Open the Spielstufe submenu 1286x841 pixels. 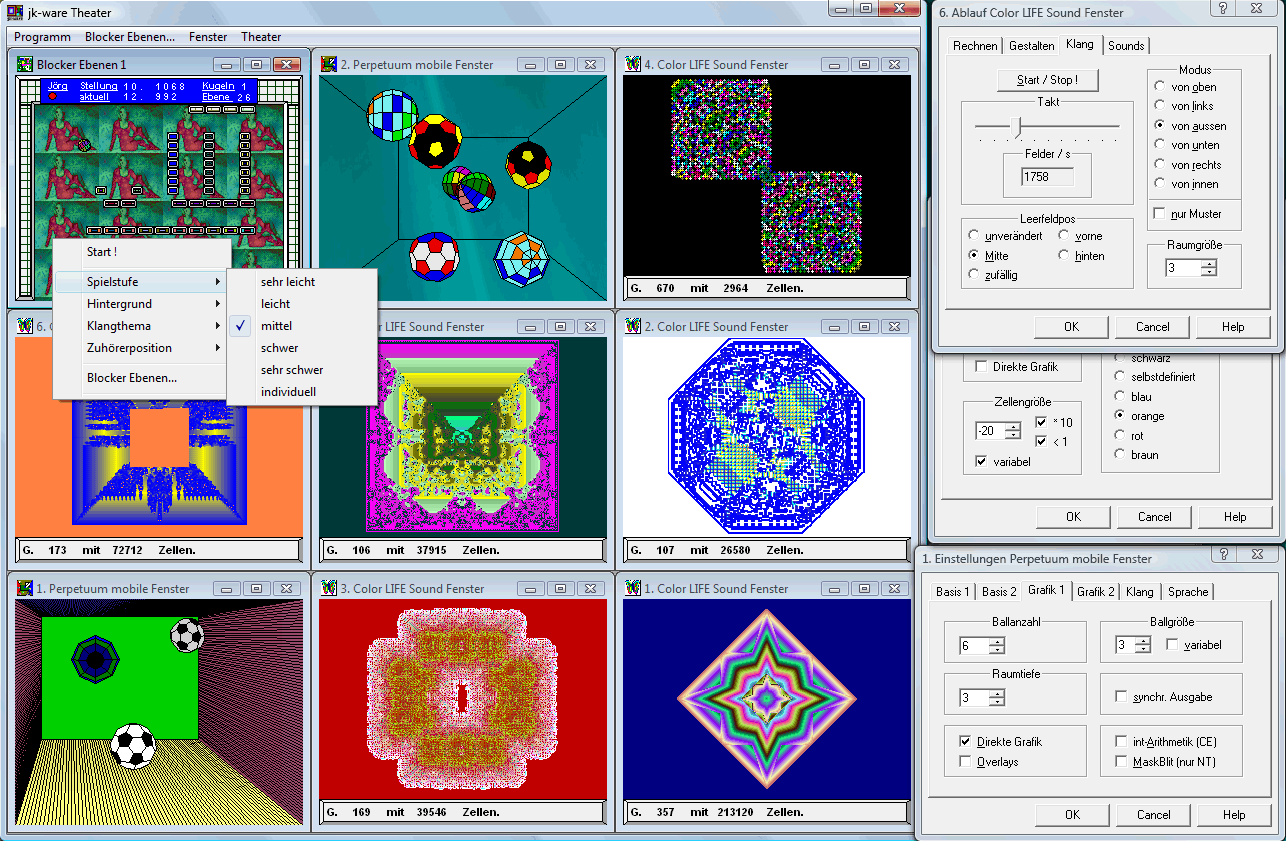(x=141, y=282)
